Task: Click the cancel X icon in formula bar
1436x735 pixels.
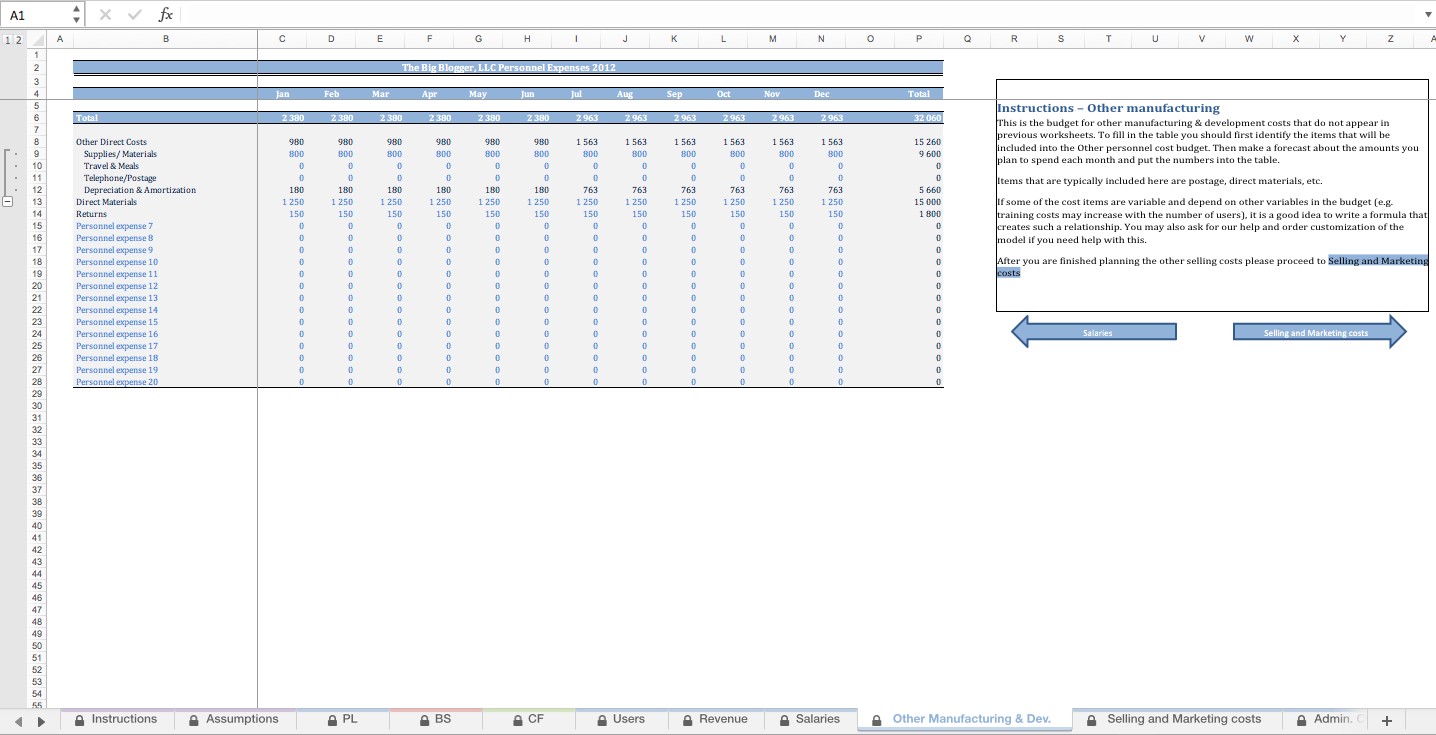Action: pos(106,14)
